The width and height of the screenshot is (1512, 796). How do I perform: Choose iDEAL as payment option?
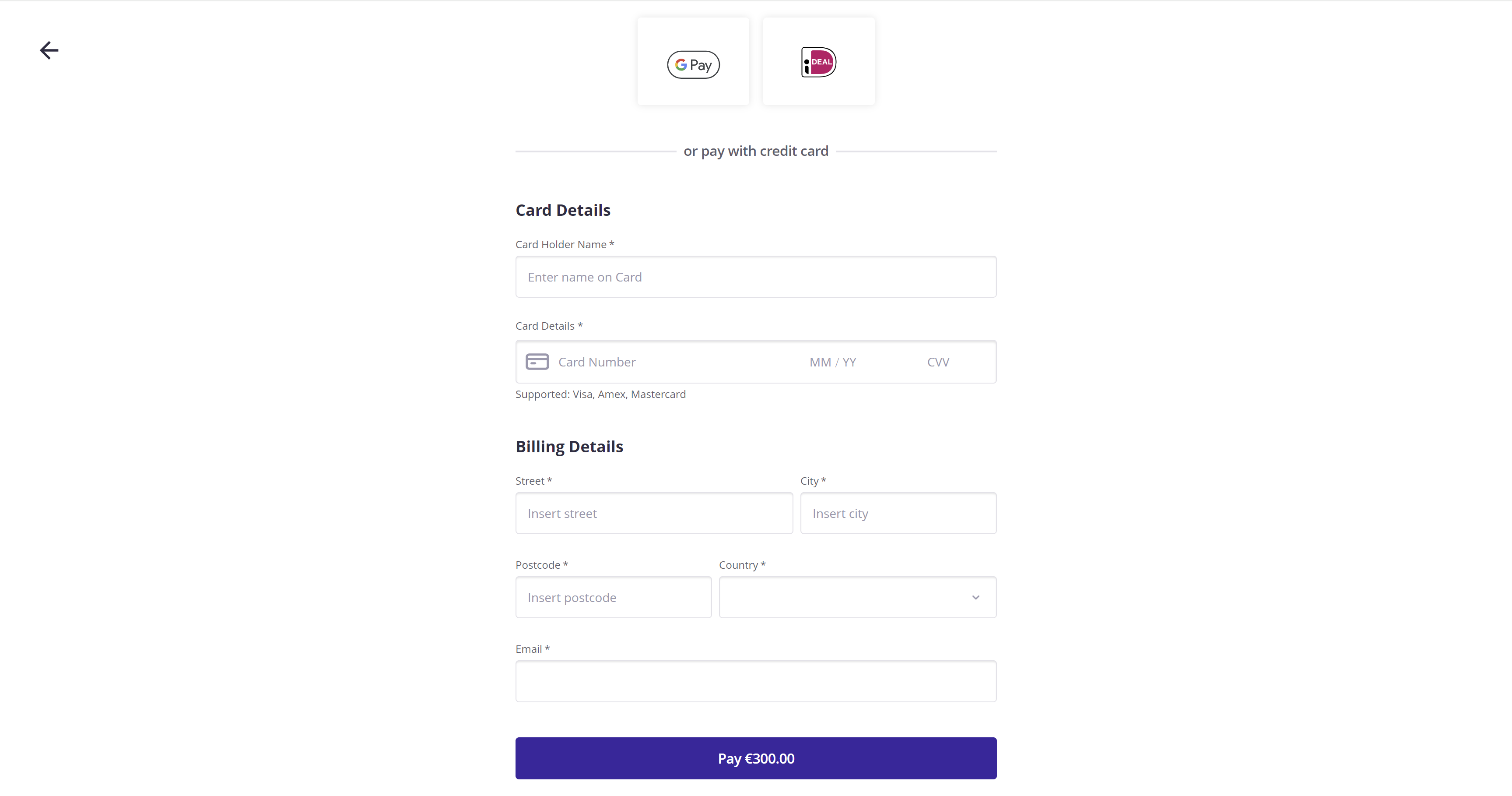818,61
